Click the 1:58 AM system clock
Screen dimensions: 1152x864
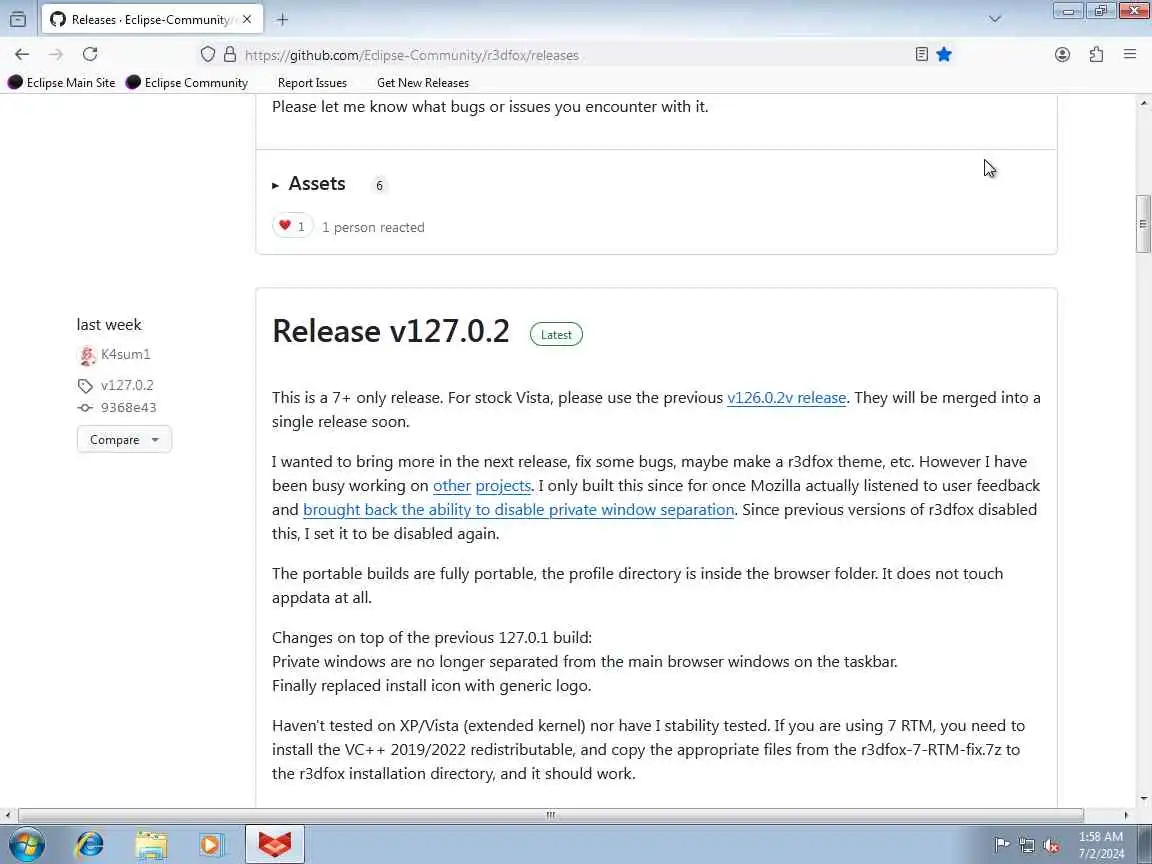[1101, 844]
